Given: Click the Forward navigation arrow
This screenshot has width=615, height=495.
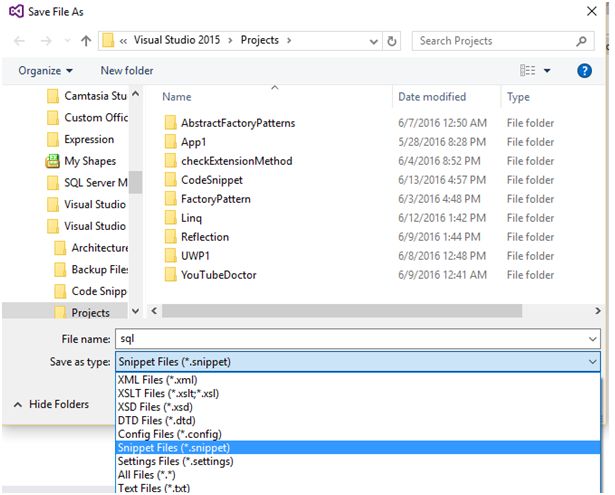Looking at the screenshot, I should tap(46, 41).
